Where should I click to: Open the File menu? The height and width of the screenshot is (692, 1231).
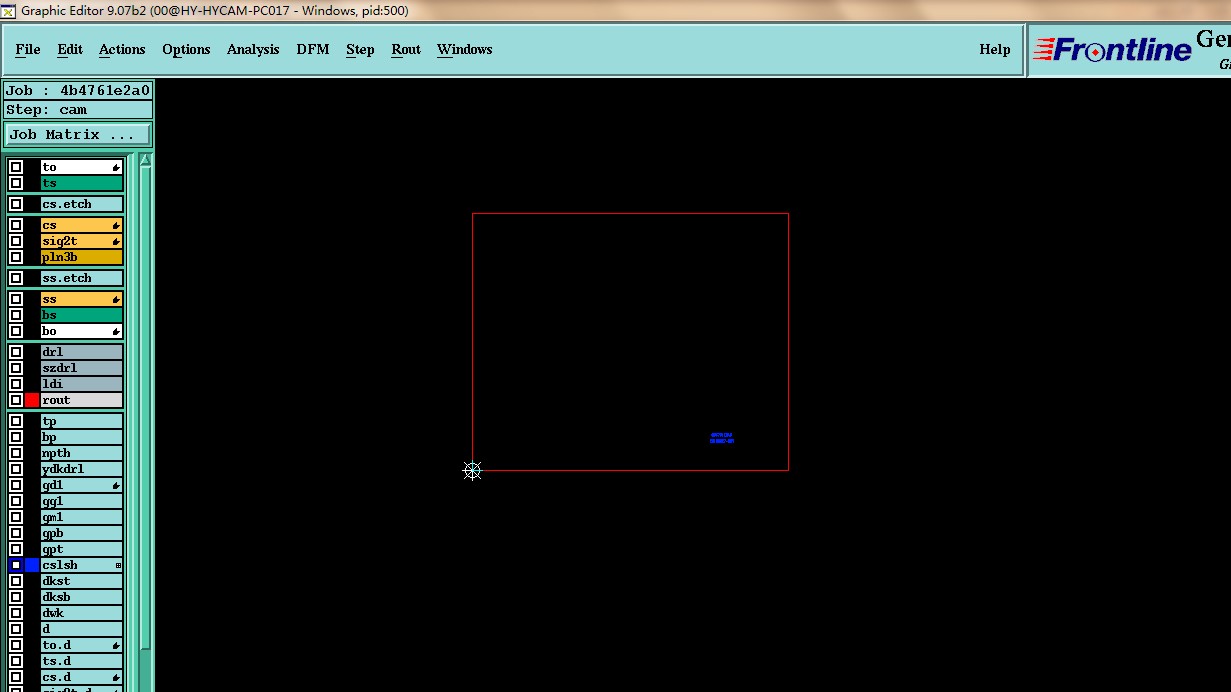click(28, 49)
